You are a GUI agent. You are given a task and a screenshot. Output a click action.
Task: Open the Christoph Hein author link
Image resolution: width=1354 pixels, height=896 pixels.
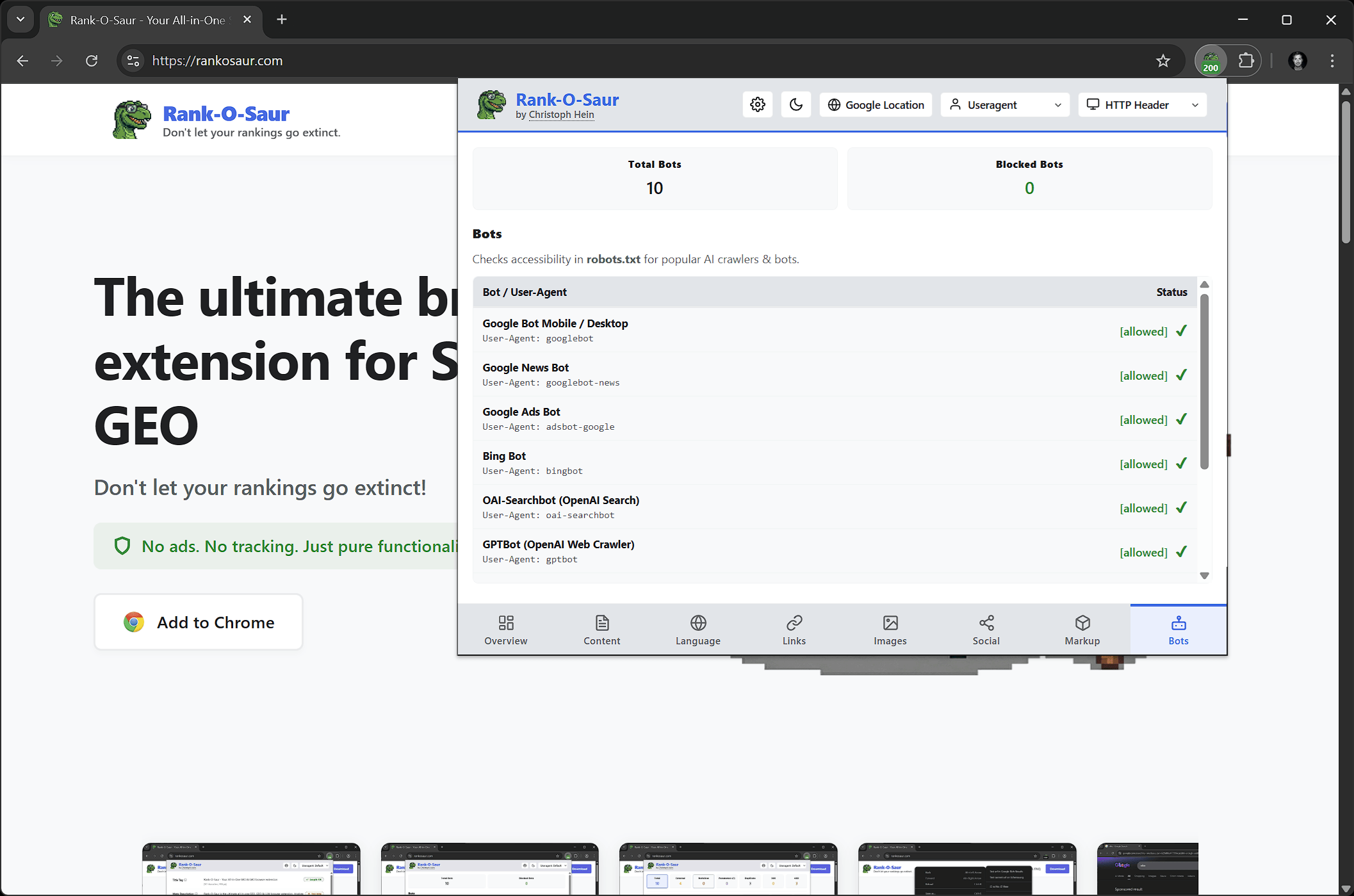(561, 115)
